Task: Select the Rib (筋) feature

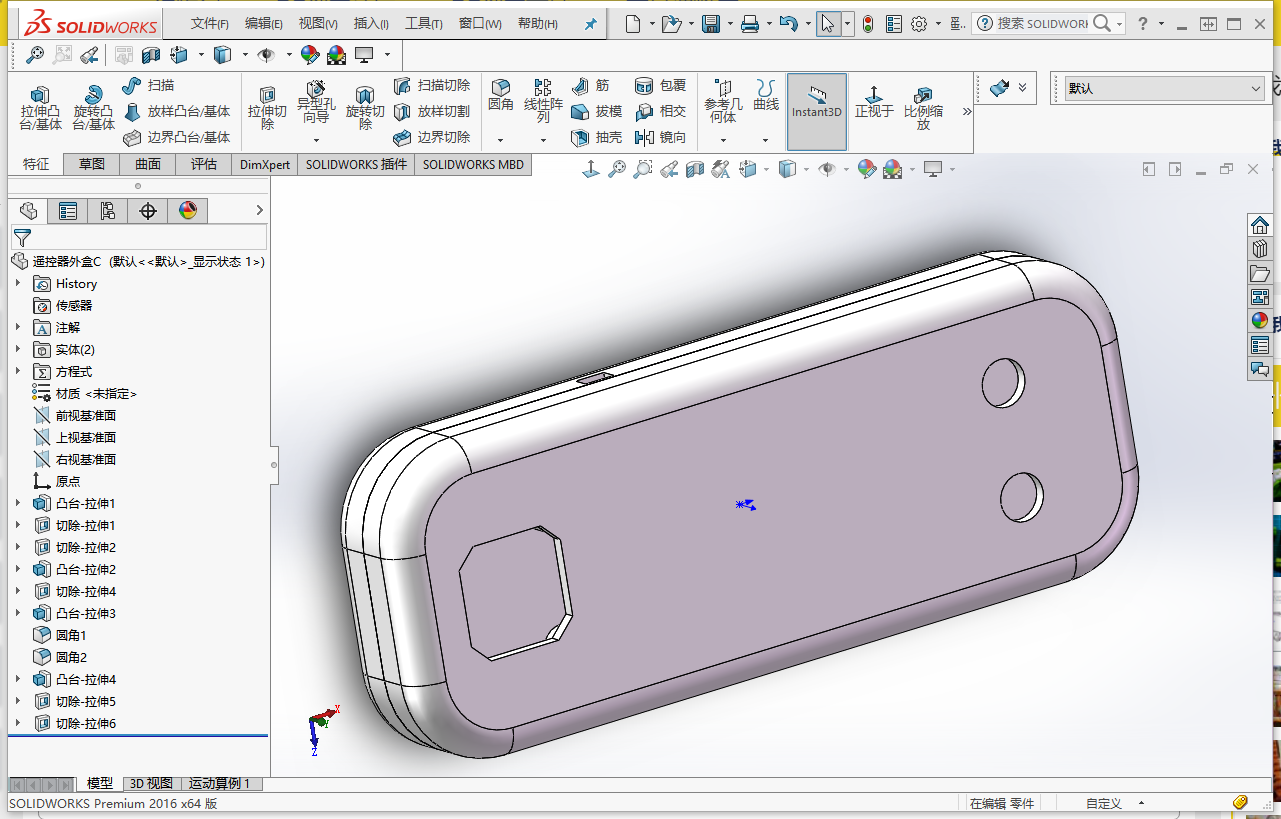Action: tap(590, 86)
